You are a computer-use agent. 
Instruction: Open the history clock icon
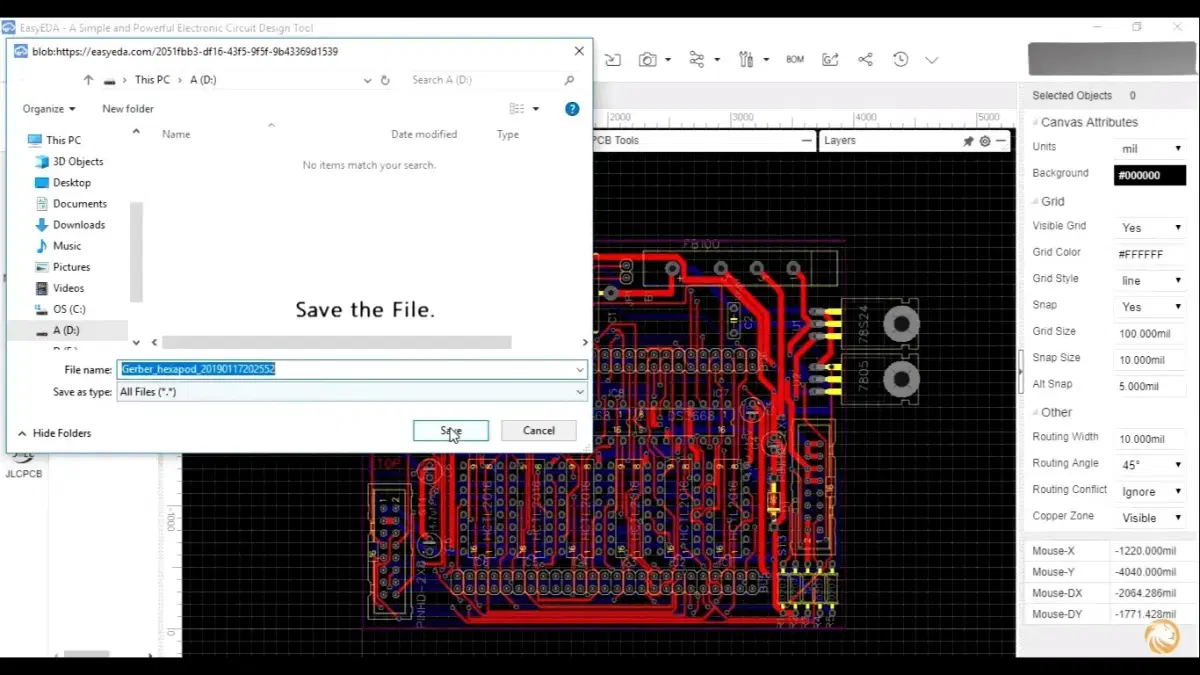pyautogui.click(x=901, y=60)
